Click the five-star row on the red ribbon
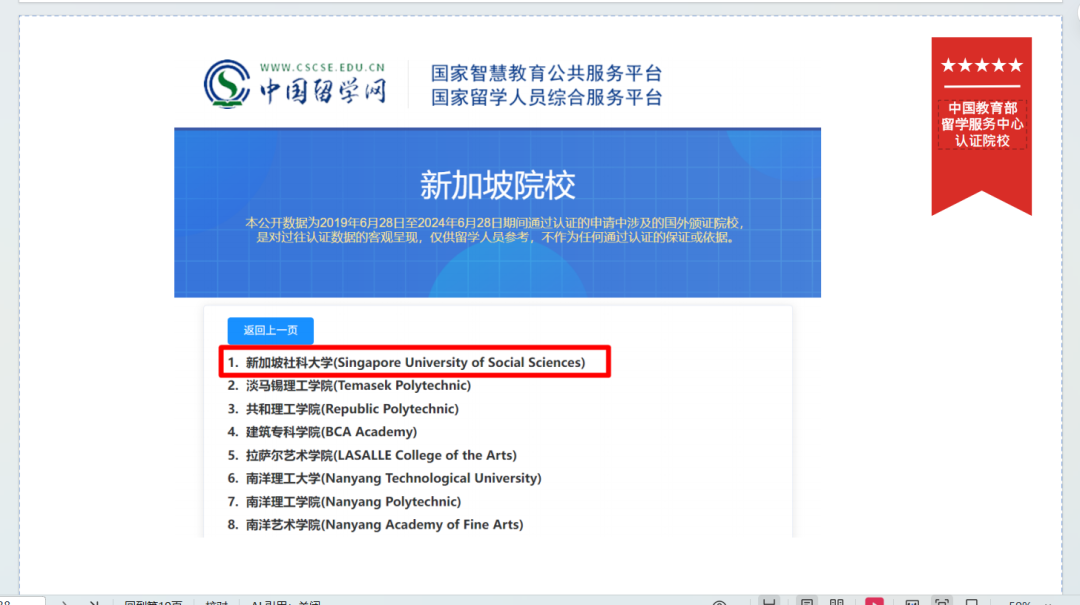The height and width of the screenshot is (605, 1080). click(x=982, y=65)
